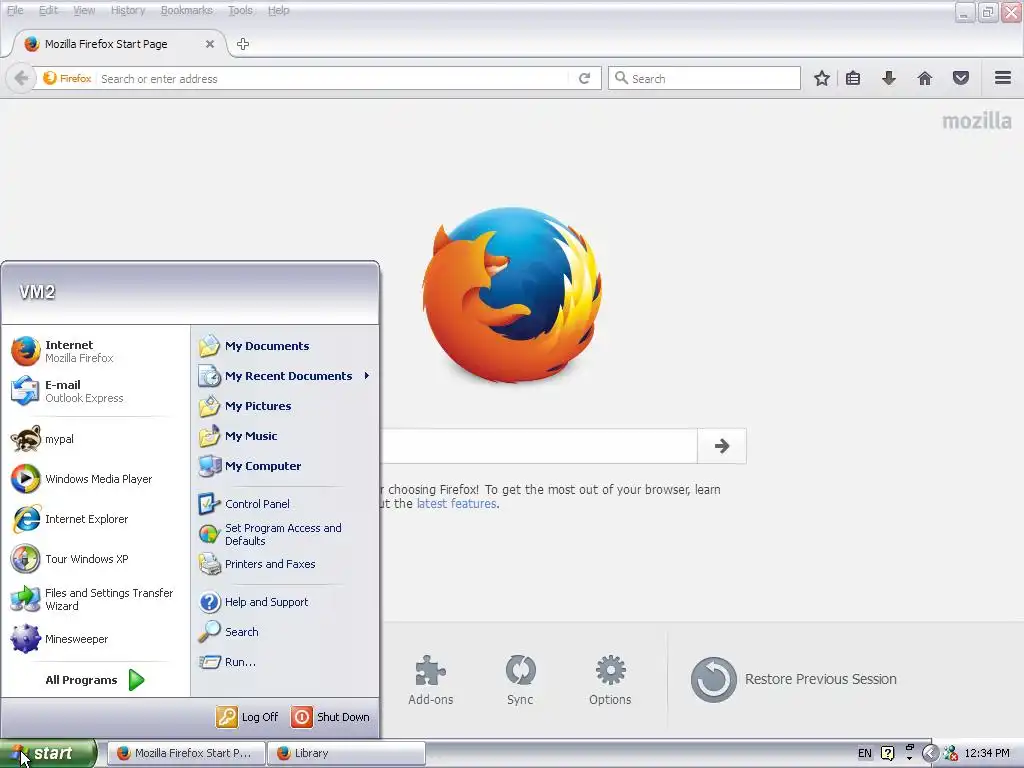
Task: Click the back arrow in Firefox
Action: [21, 78]
